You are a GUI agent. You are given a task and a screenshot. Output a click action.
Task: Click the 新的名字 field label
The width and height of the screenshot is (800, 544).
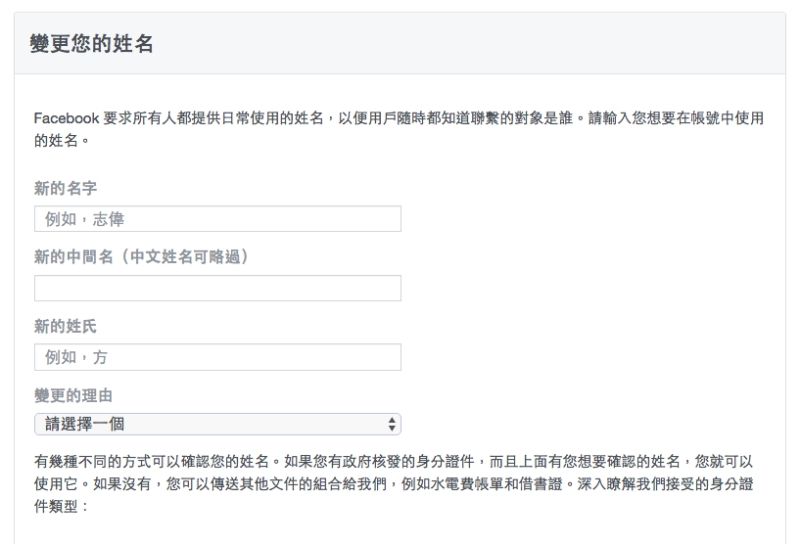click(x=65, y=188)
